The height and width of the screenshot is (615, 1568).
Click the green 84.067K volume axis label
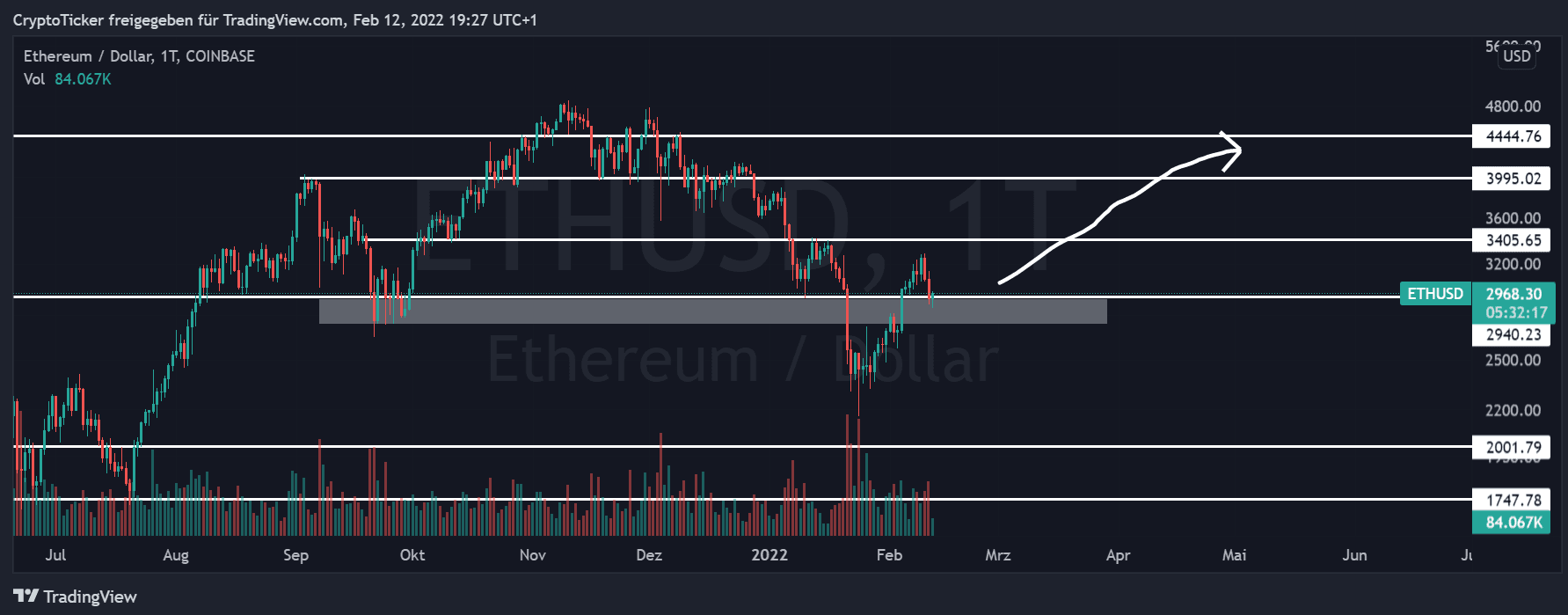point(1513,523)
